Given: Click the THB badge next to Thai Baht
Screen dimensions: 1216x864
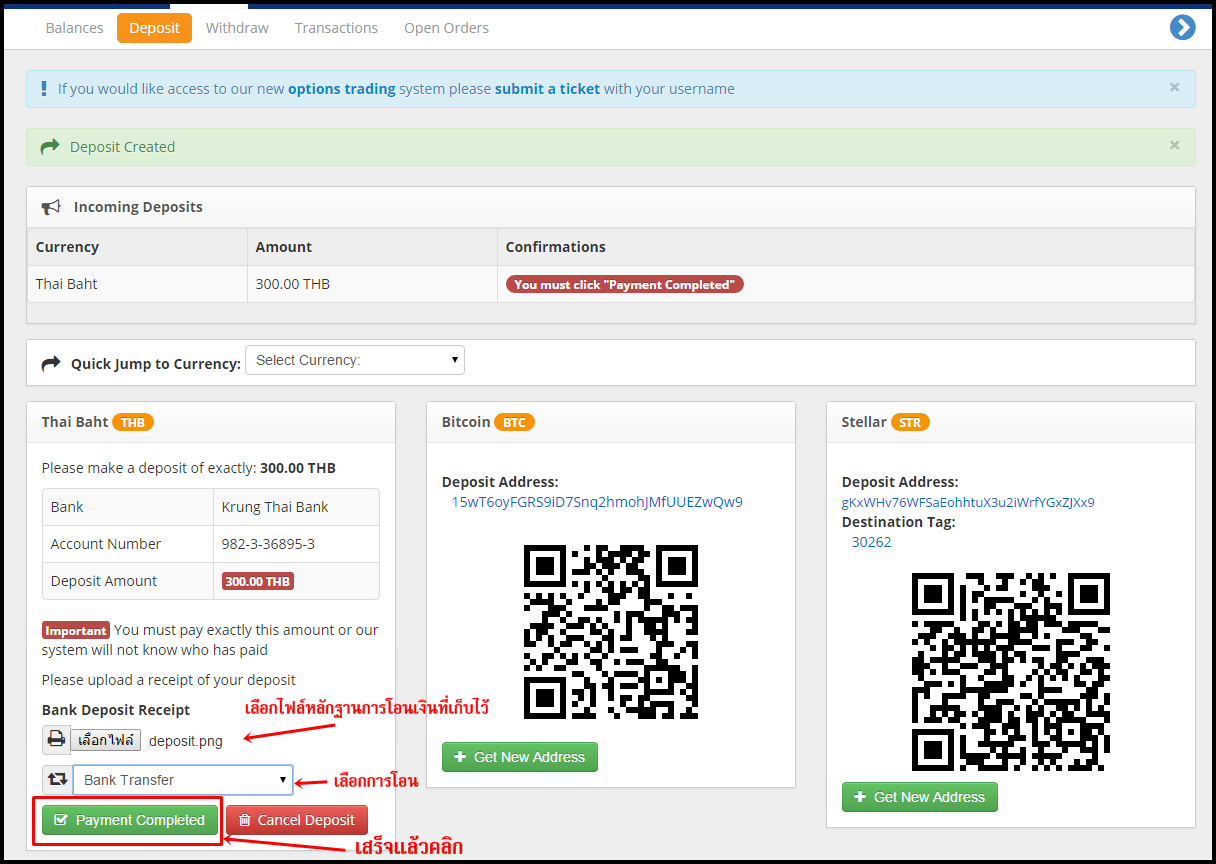Looking at the screenshot, I should (x=133, y=422).
